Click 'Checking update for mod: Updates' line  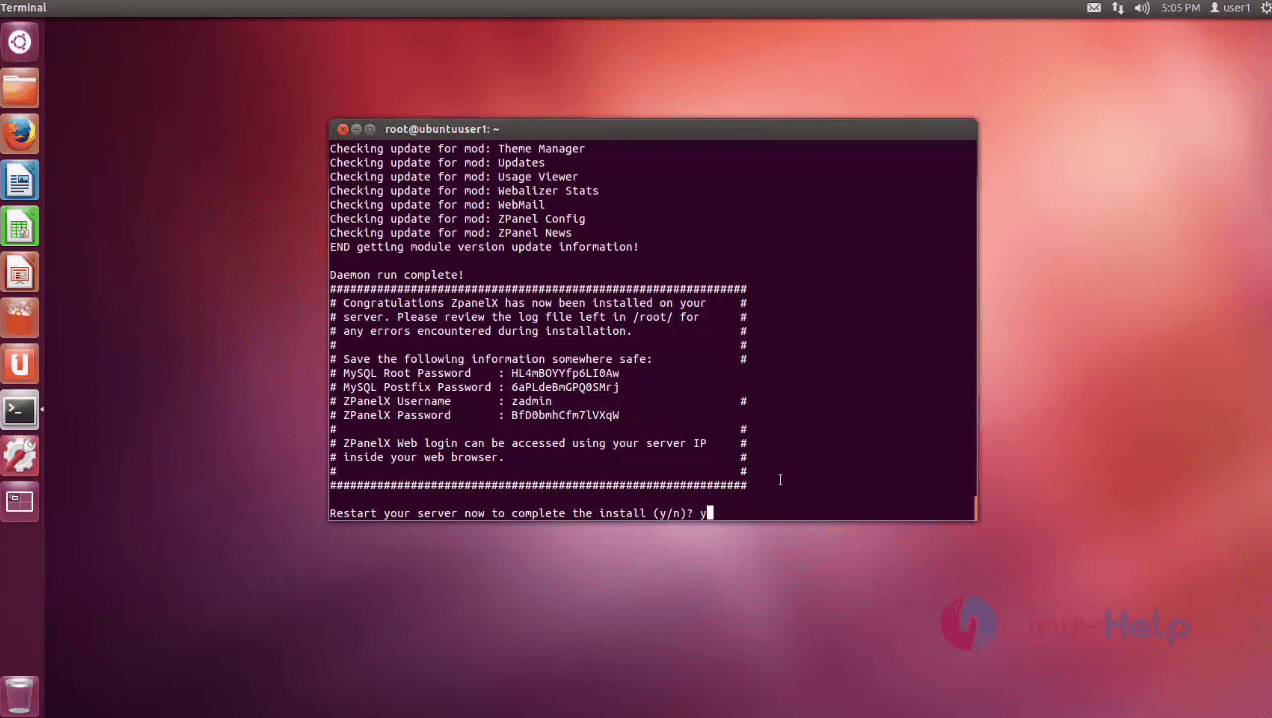tap(437, 163)
